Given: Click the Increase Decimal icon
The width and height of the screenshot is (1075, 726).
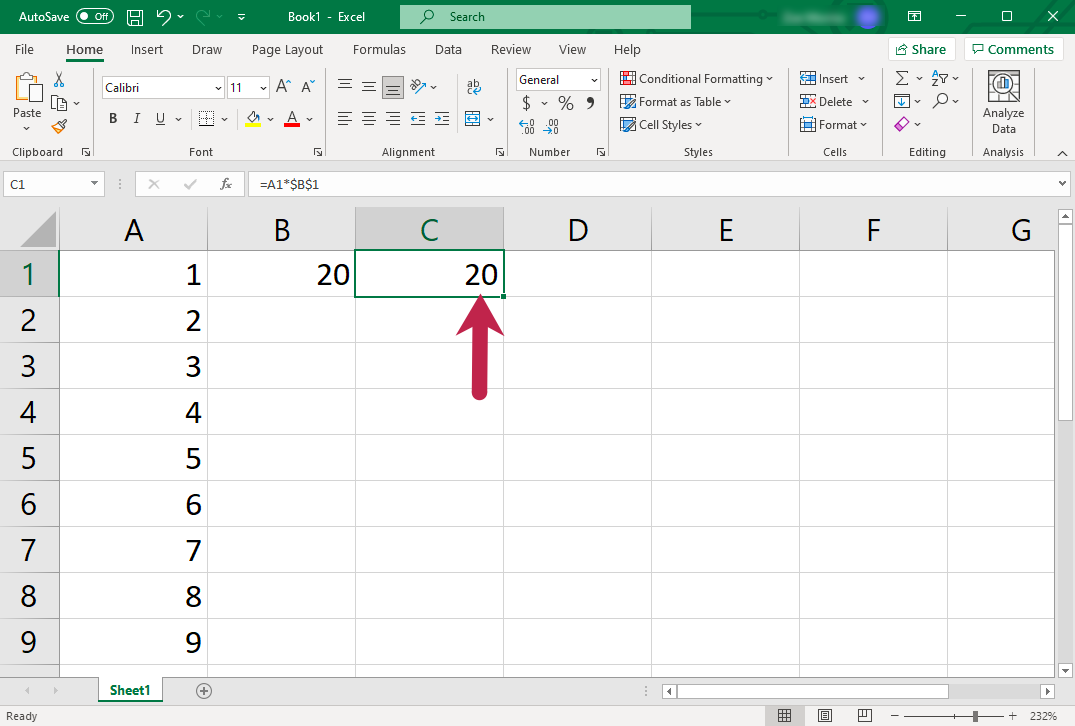Looking at the screenshot, I should pos(527,126).
